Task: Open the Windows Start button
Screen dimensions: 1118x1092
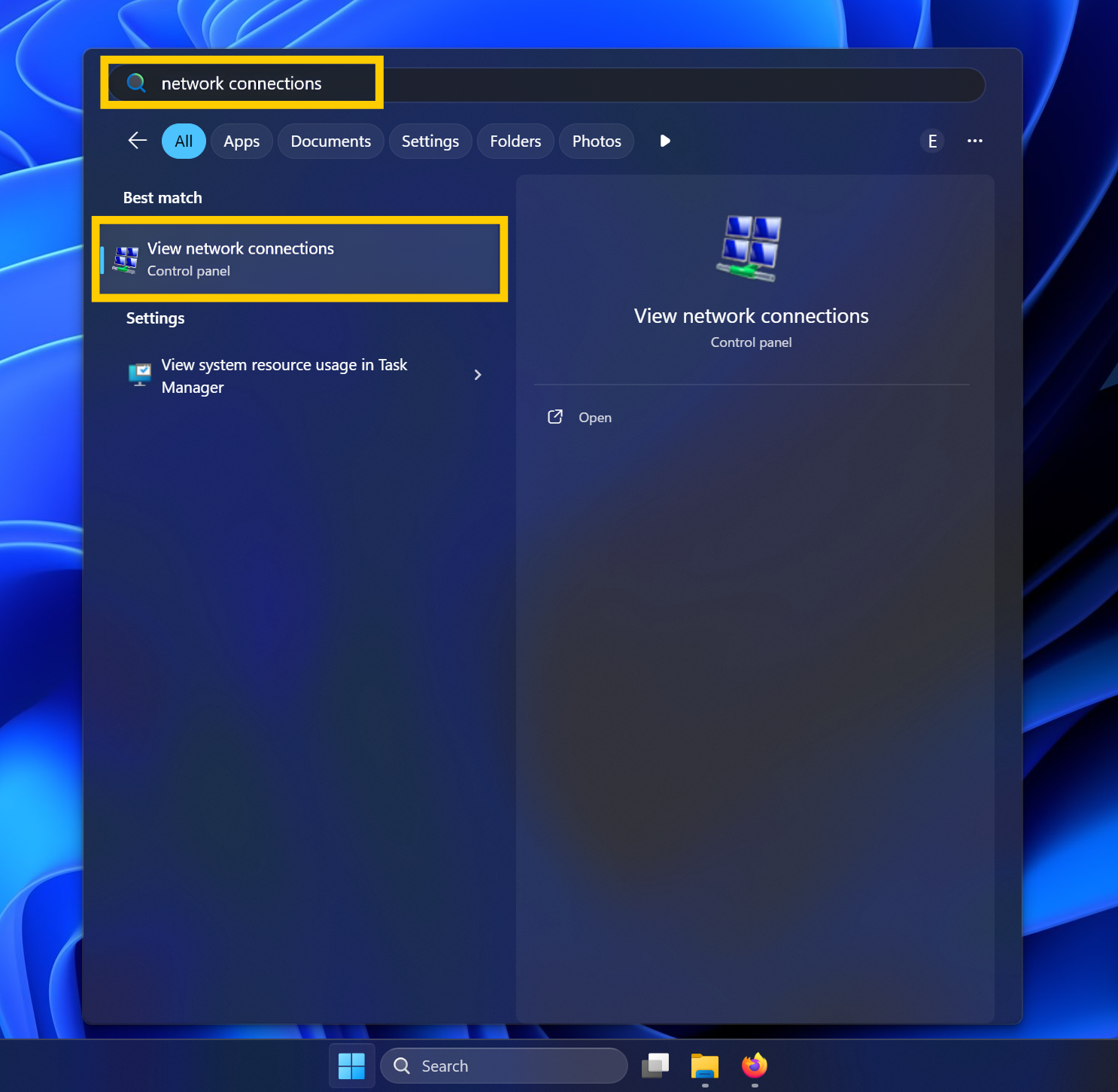Action: [x=351, y=1066]
